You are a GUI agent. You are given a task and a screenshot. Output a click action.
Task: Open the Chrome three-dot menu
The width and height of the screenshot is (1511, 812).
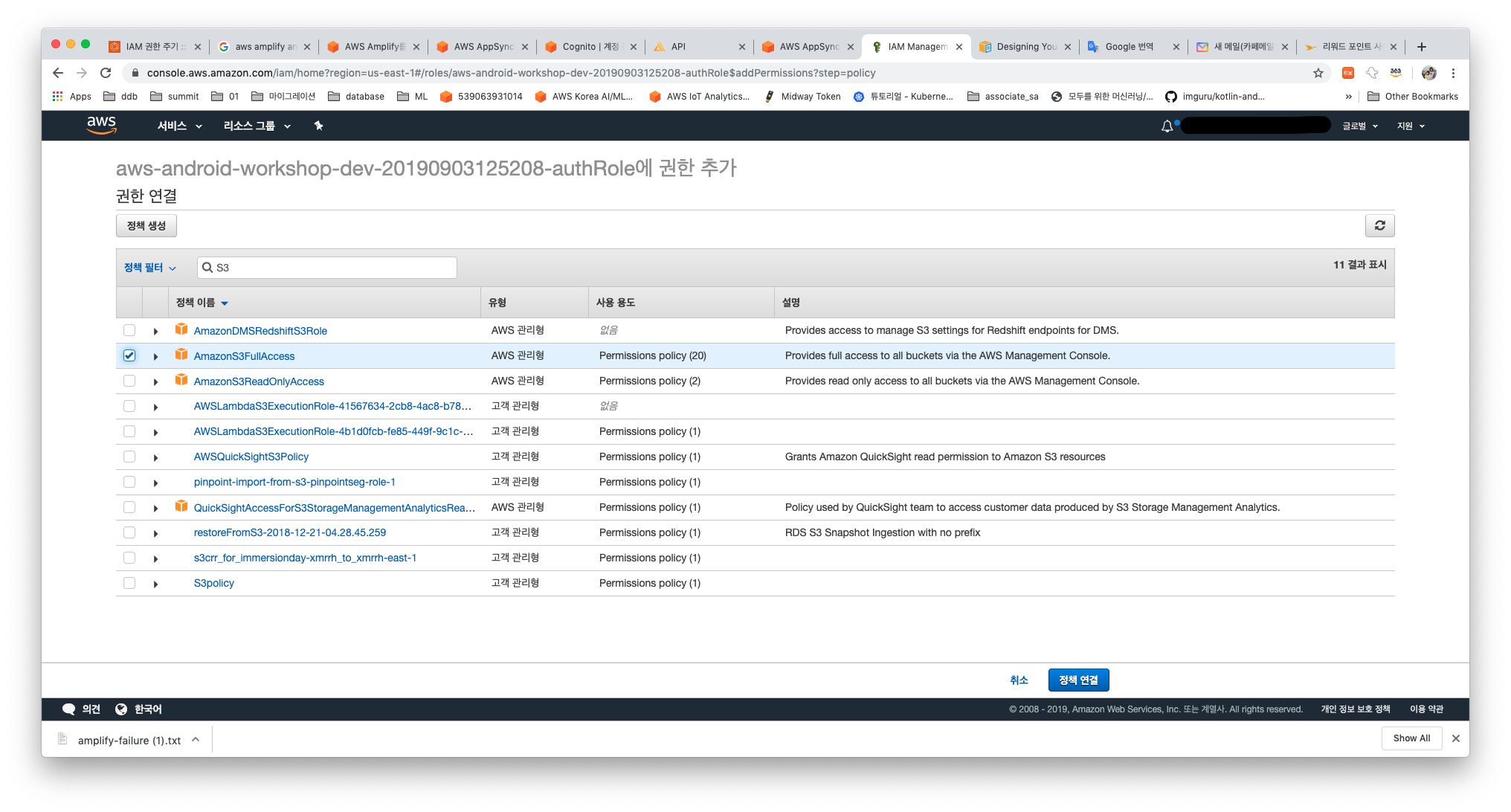tap(1453, 73)
